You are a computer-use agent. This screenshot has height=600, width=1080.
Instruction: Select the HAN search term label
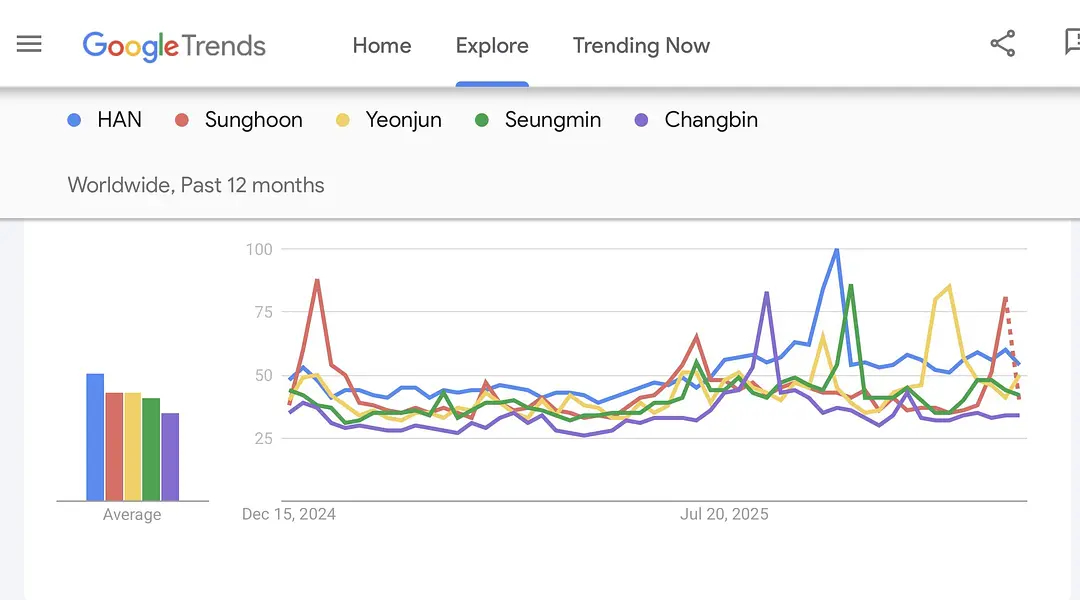point(119,120)
